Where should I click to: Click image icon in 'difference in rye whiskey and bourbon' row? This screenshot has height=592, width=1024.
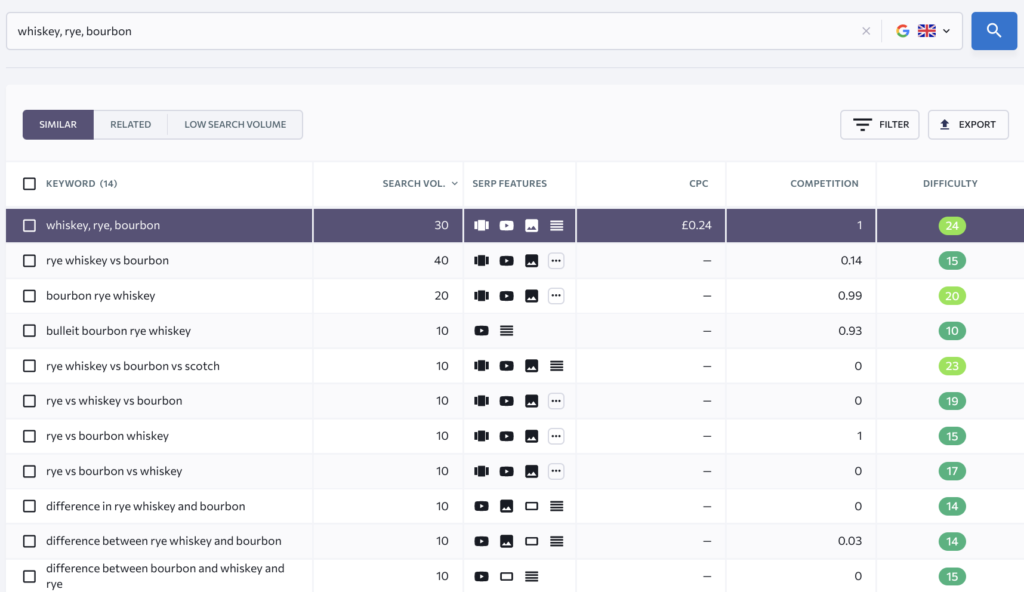coord(506,506)
